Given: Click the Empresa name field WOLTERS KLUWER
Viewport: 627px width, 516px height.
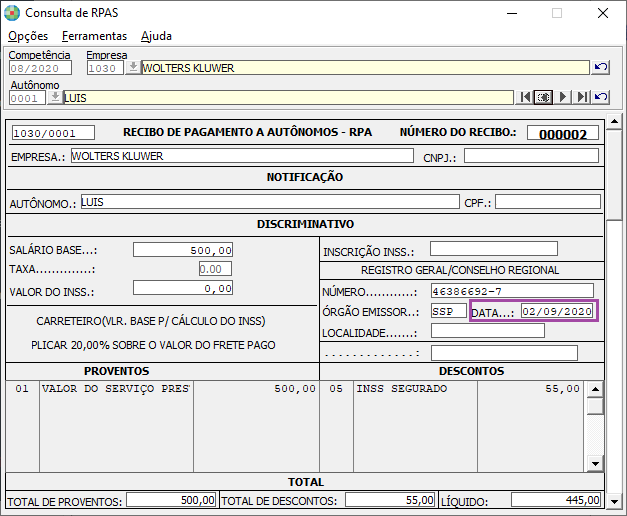Looking at the screenshot, I should coord(365,68).
